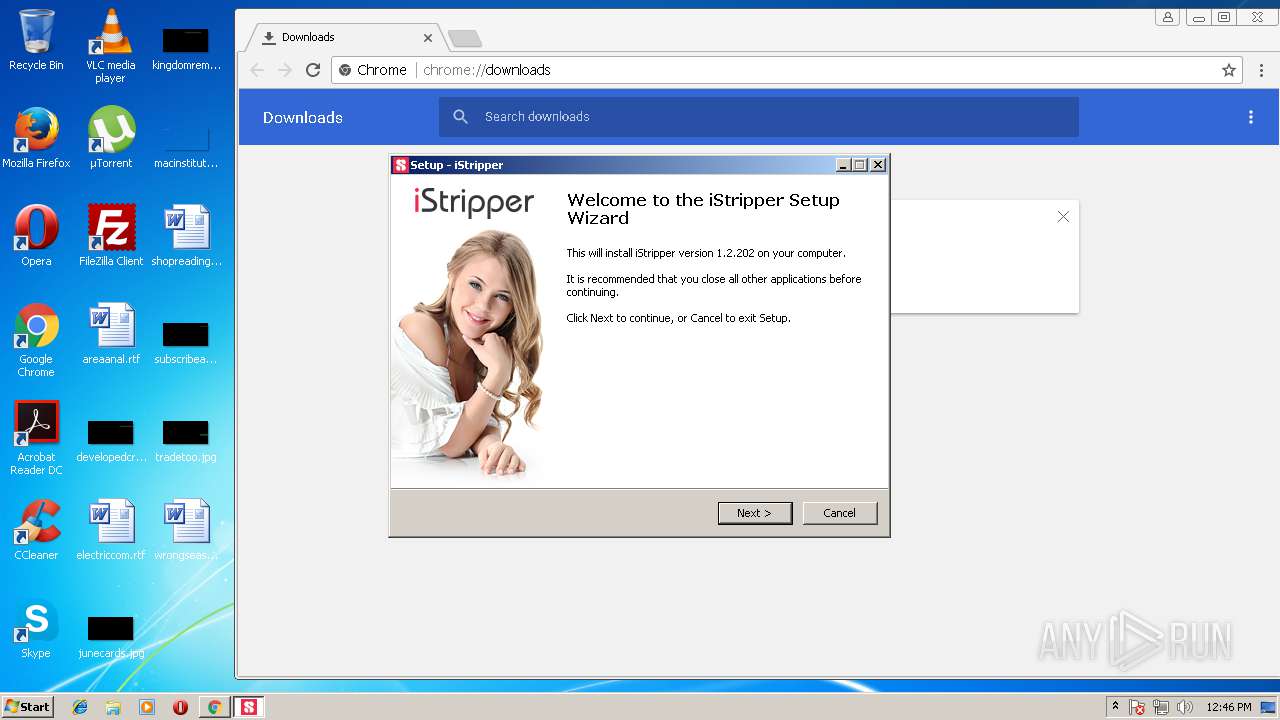
Task: Open the volume control in tray
Action: coord(1185,707)
